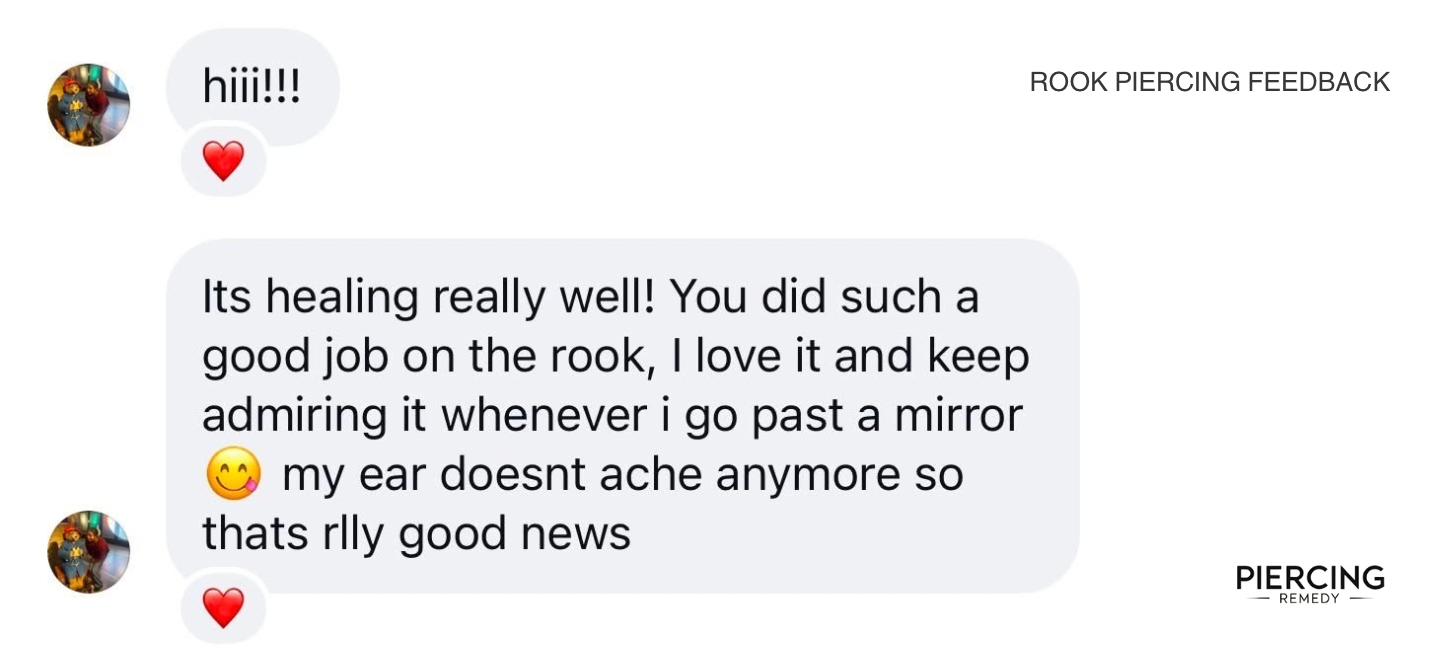The image size is (1450, 650).
Task: Tap the heart reaction under hiii!!!
Action: coord(223,161)
